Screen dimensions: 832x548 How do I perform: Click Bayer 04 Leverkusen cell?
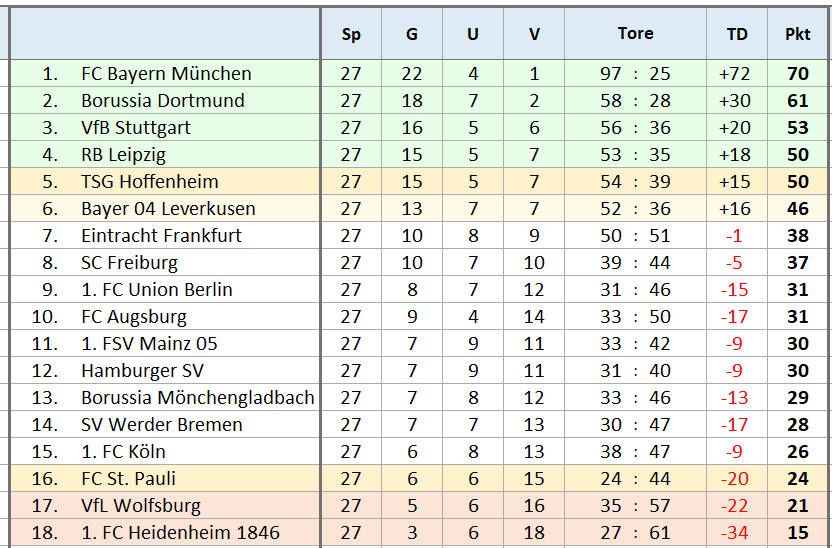pos(168,209)
